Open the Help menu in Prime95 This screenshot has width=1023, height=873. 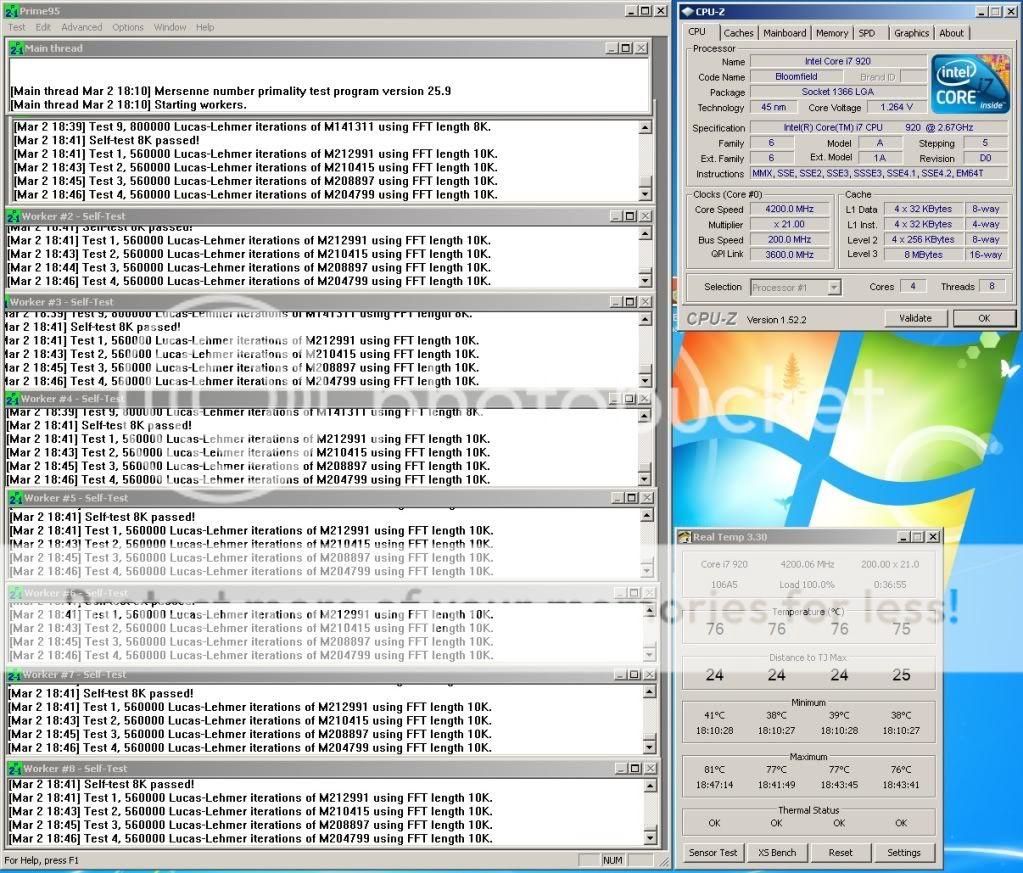click(x=205, y=27)
